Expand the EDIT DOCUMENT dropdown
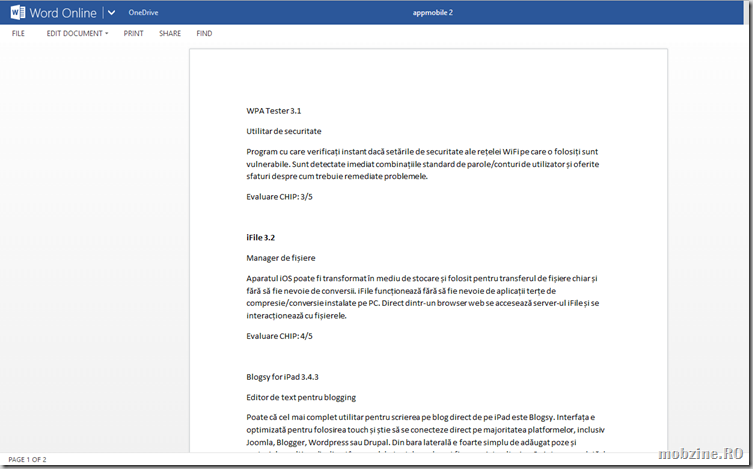 point(77,33)
